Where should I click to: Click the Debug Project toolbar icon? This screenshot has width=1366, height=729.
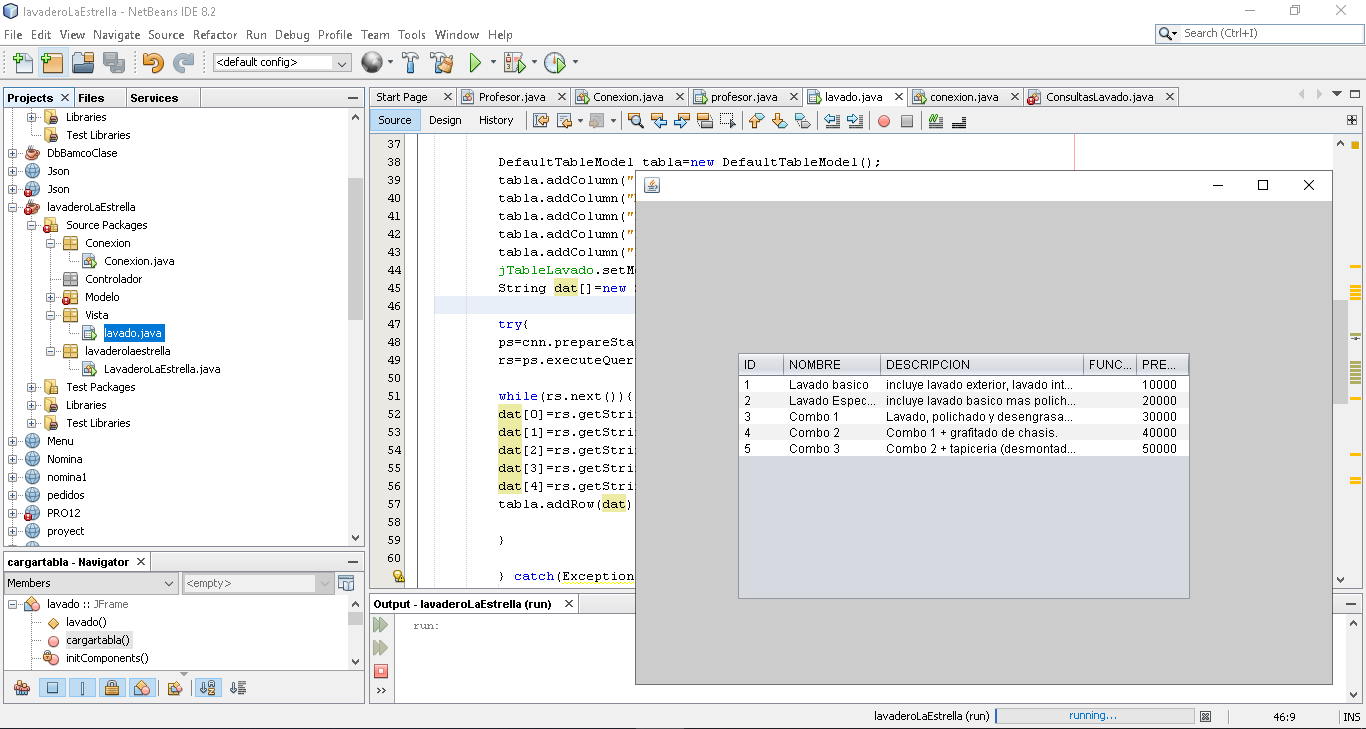tap(514, 63)
